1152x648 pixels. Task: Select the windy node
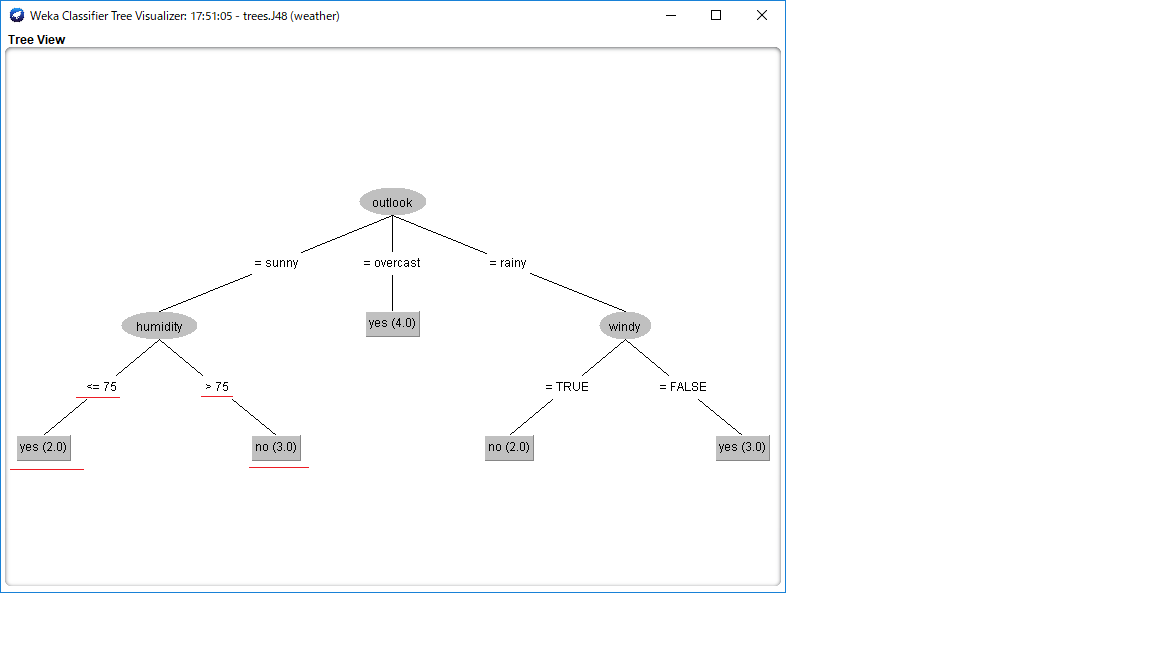[624, 326]
